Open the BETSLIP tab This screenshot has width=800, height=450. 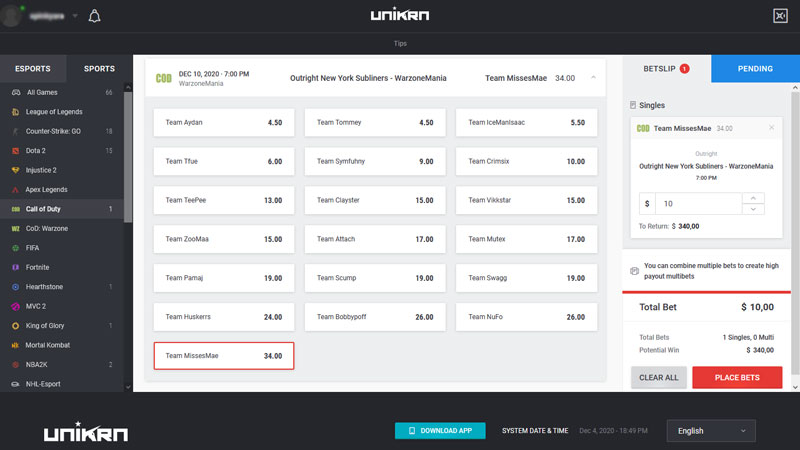[666, 68]
